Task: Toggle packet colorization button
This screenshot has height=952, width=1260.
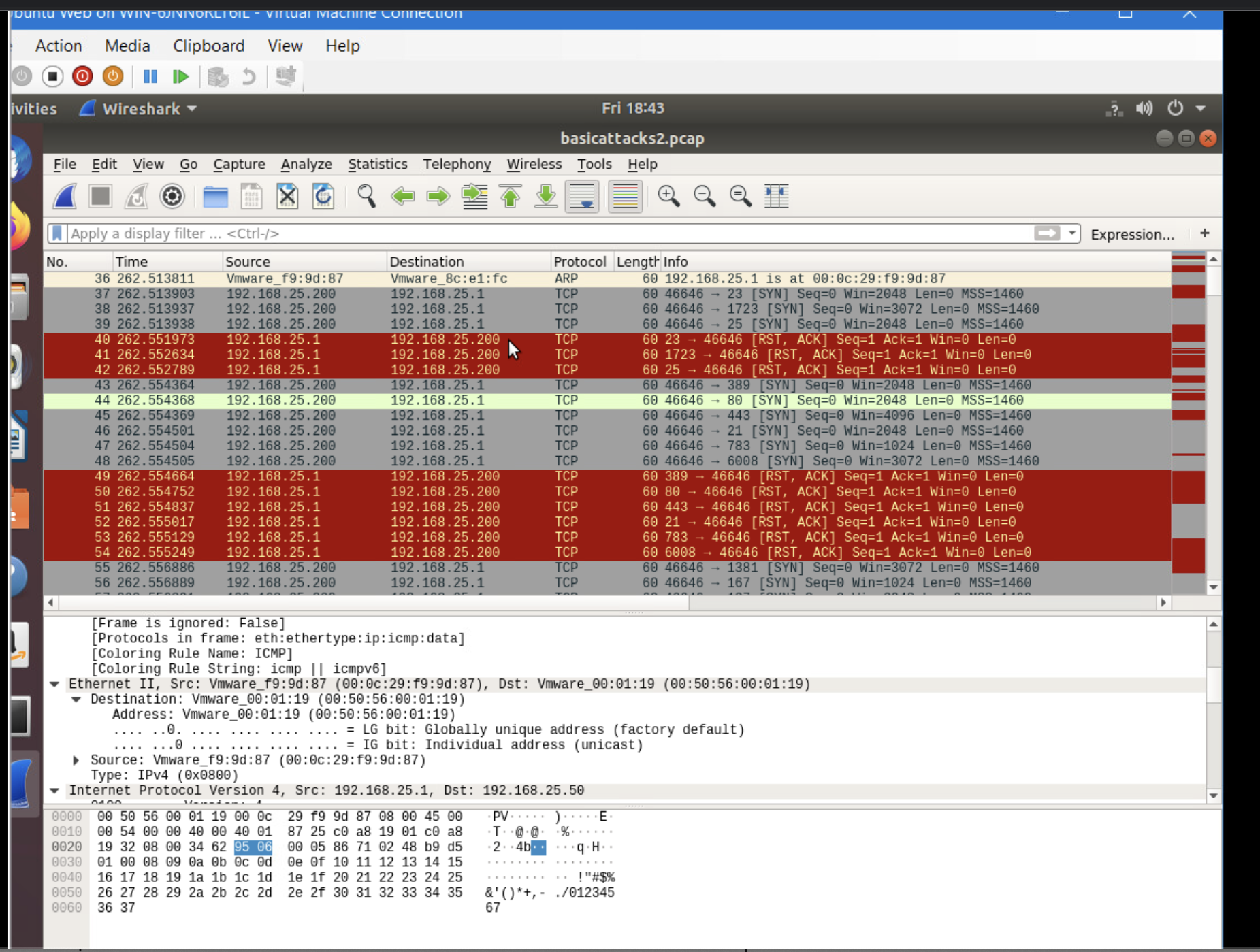Action: 624,197
